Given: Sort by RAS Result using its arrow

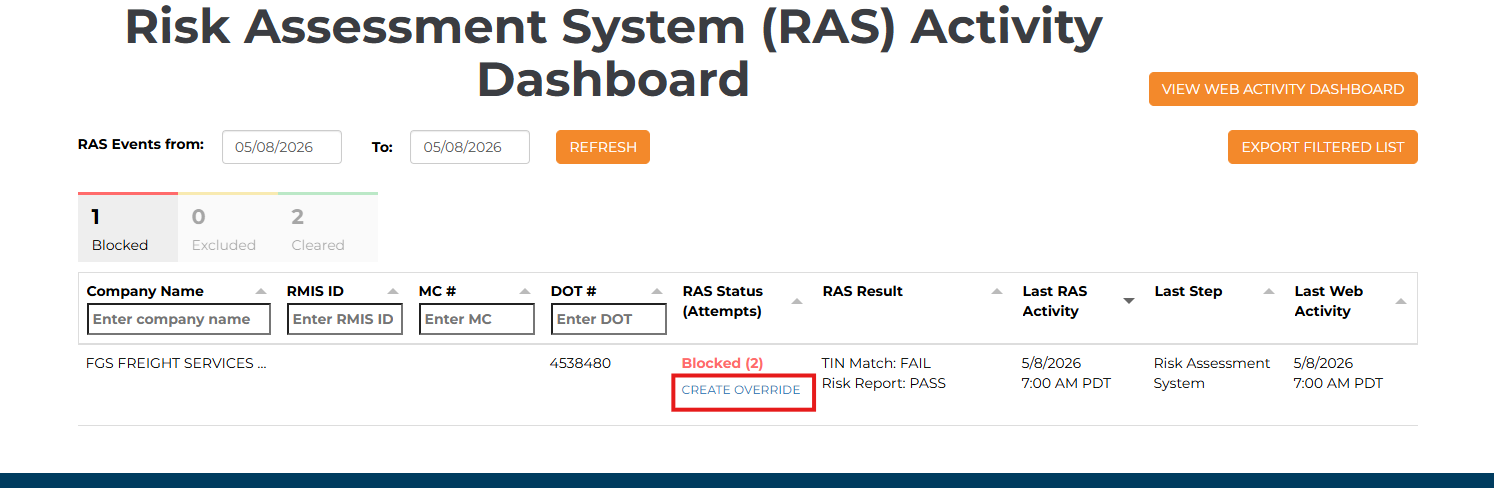Looking at the screenshot, I should [997, 292].
